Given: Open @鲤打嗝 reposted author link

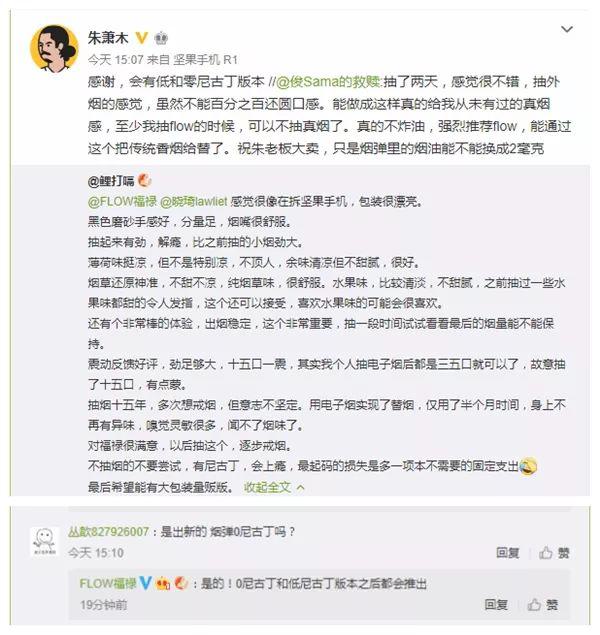Looking at the screenshot, I should coord(111,181).
